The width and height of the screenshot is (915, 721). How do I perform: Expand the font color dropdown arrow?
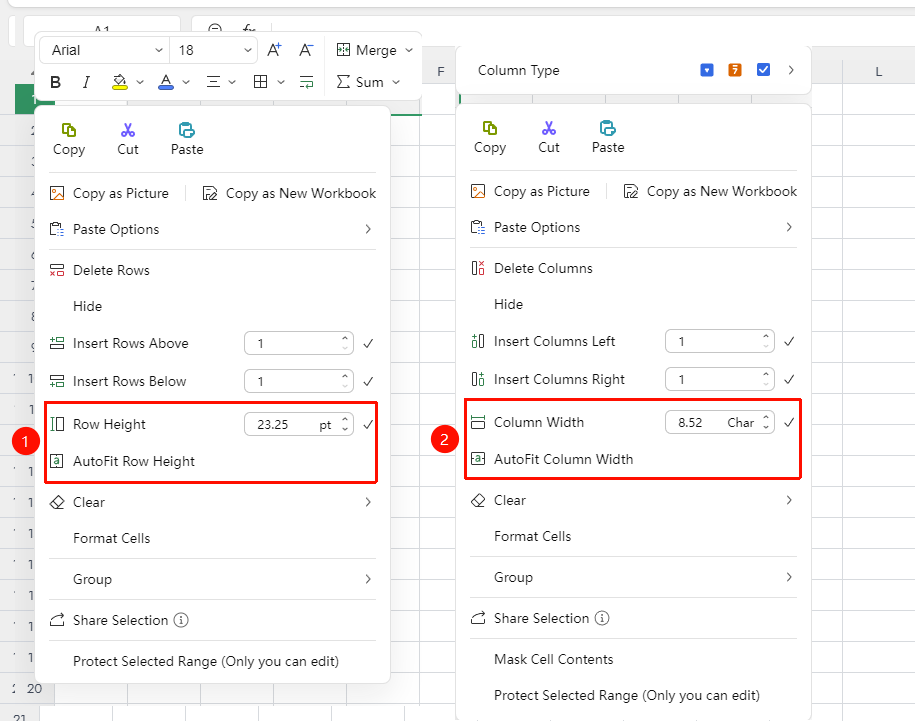click(x=186, y=82)
